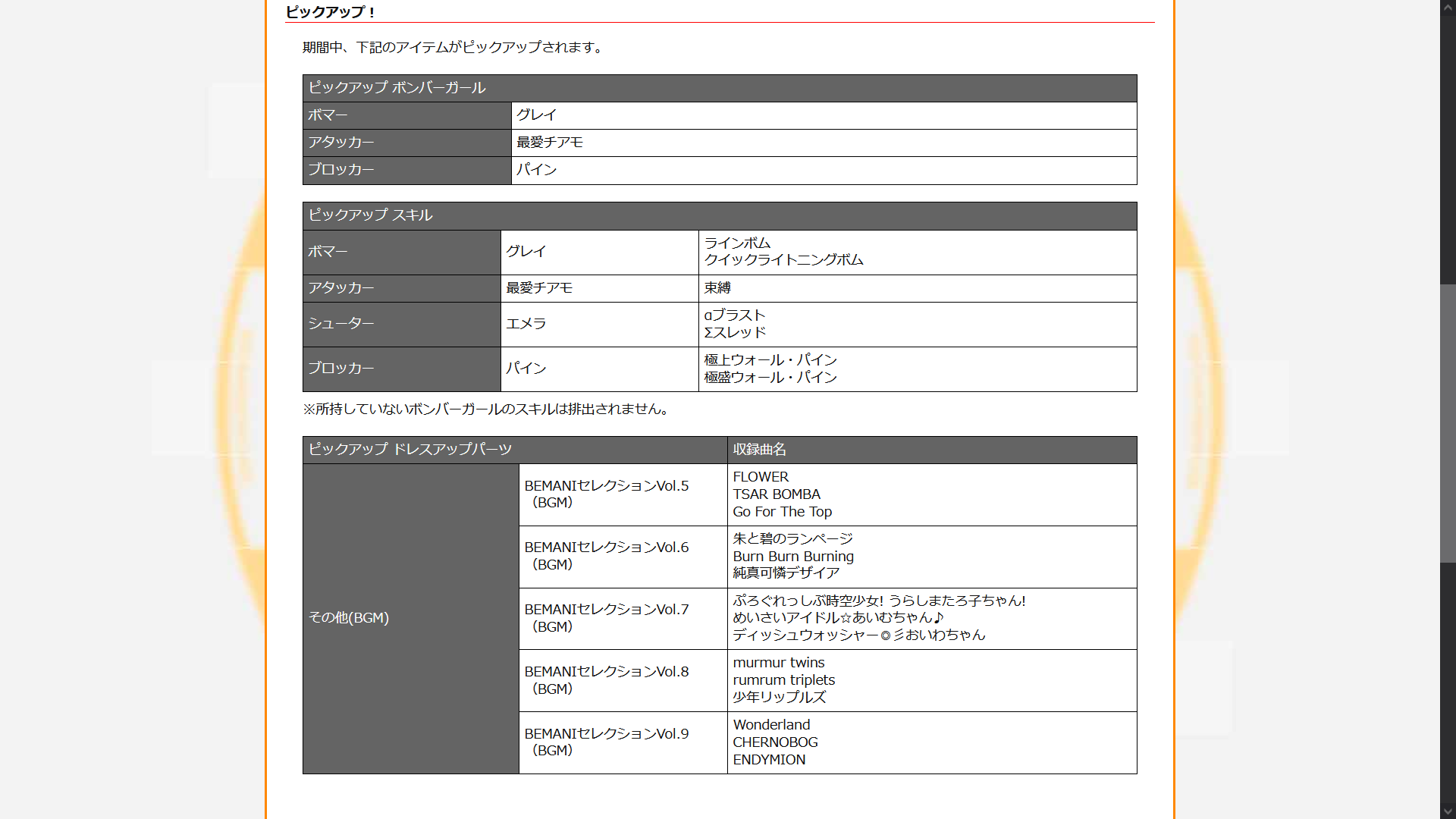Click the 極盛ウォール・パイン skill text
The image size is (1456, 819).
[770, 378]
